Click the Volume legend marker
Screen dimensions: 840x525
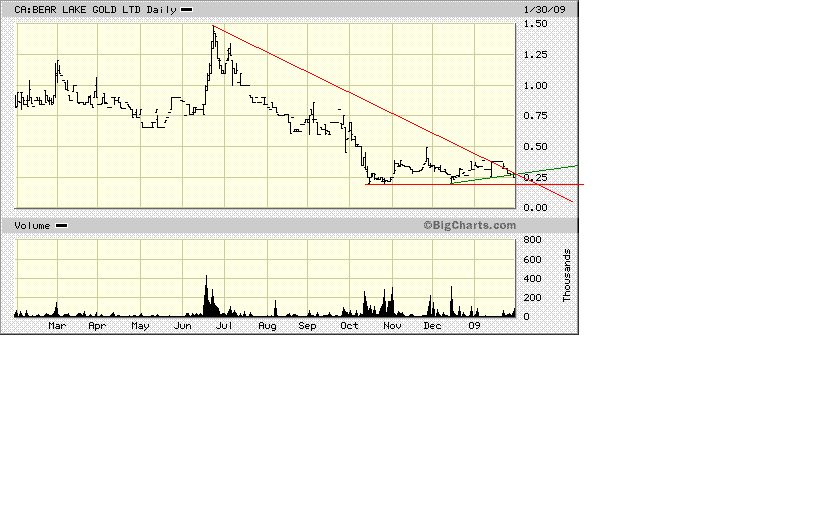tap(62, 226)
